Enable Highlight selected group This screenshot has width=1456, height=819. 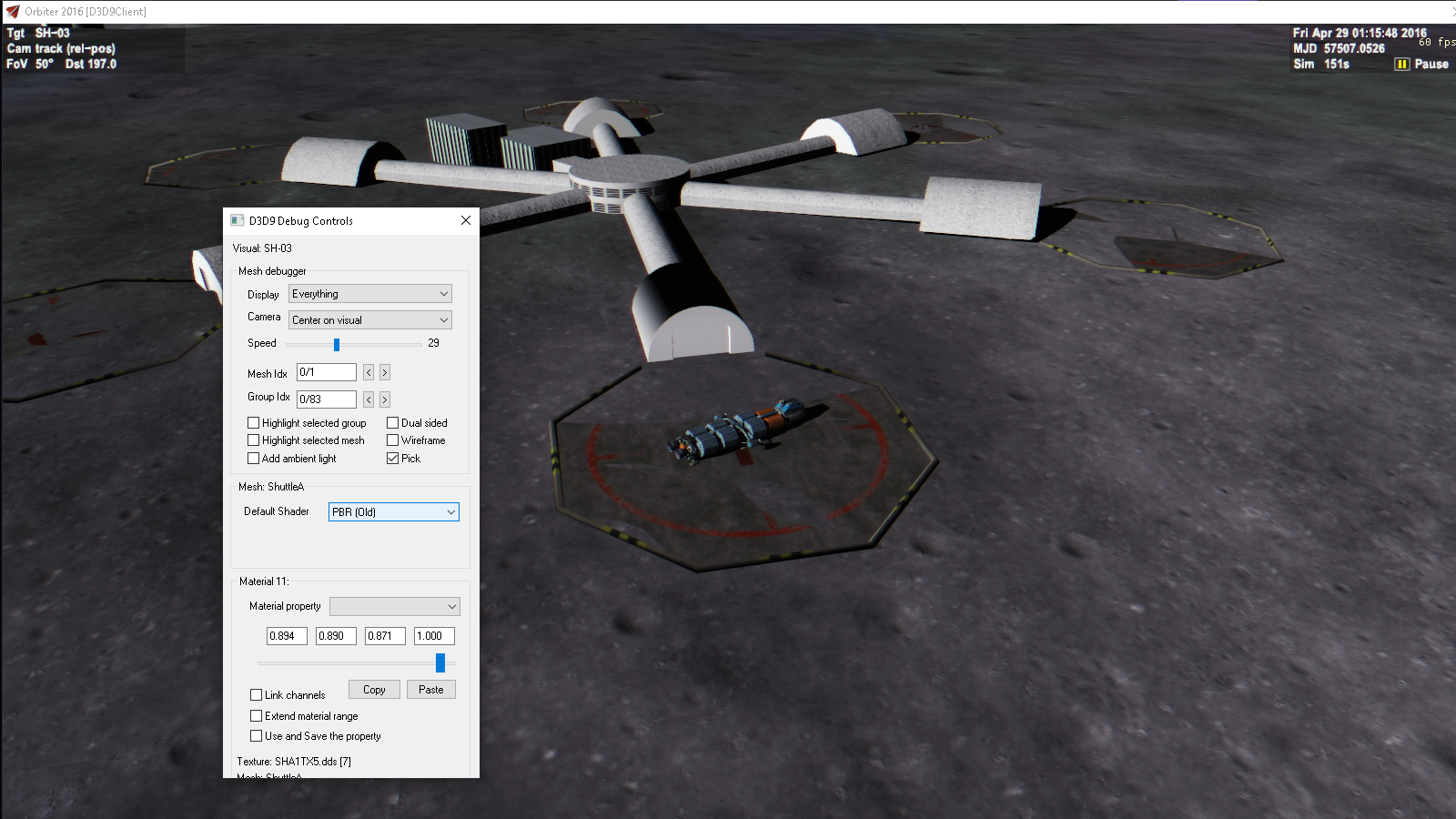[253, 422]
